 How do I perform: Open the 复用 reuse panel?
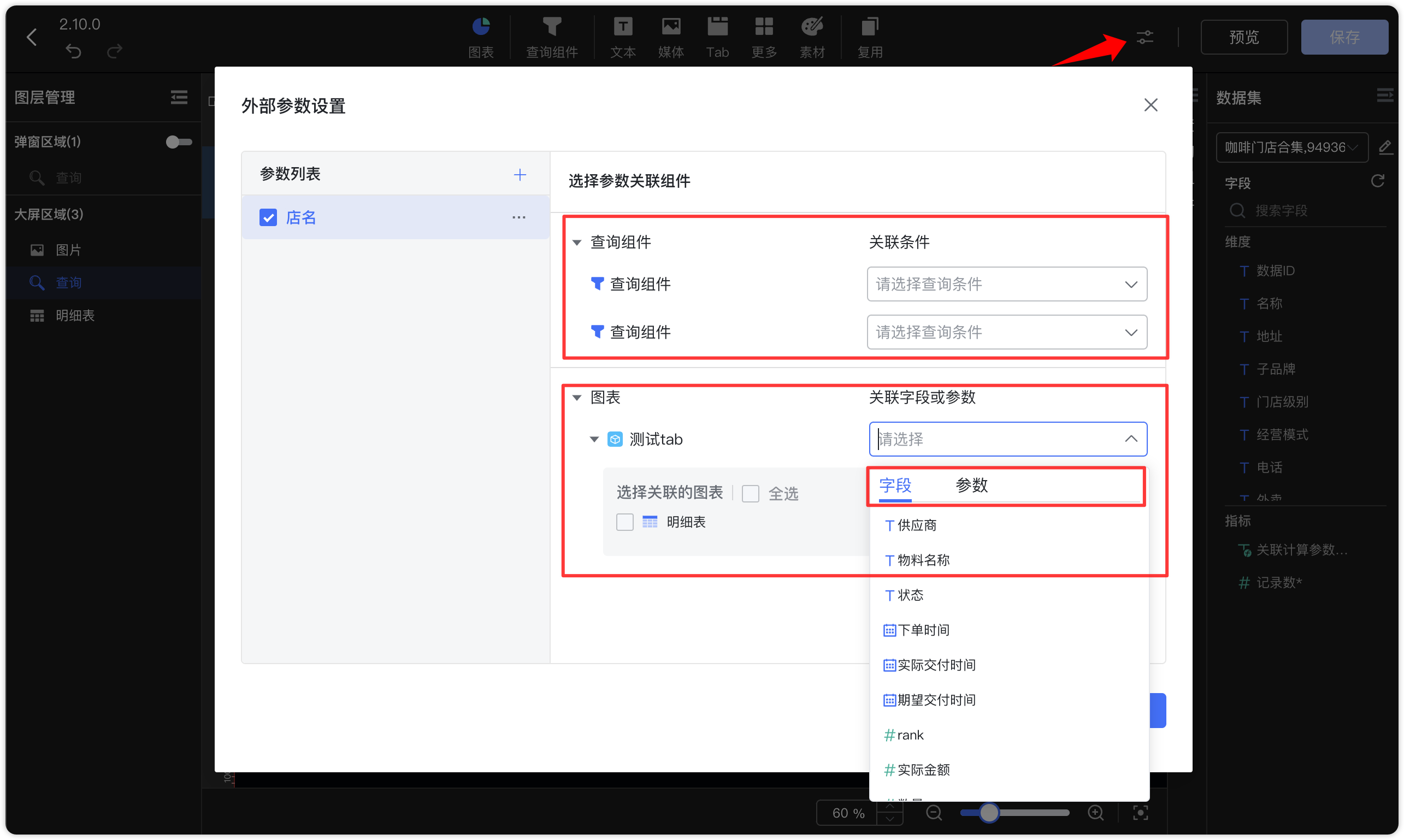click(x=870, y=36)
